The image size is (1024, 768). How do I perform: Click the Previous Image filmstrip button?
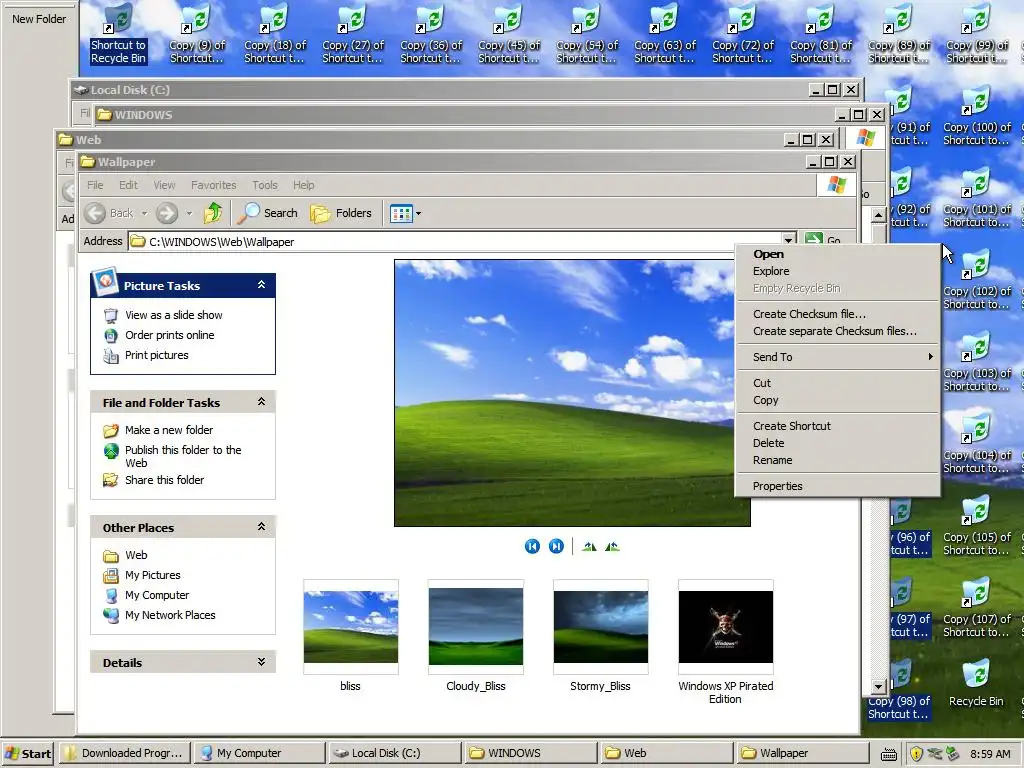(x=532, y=546)
